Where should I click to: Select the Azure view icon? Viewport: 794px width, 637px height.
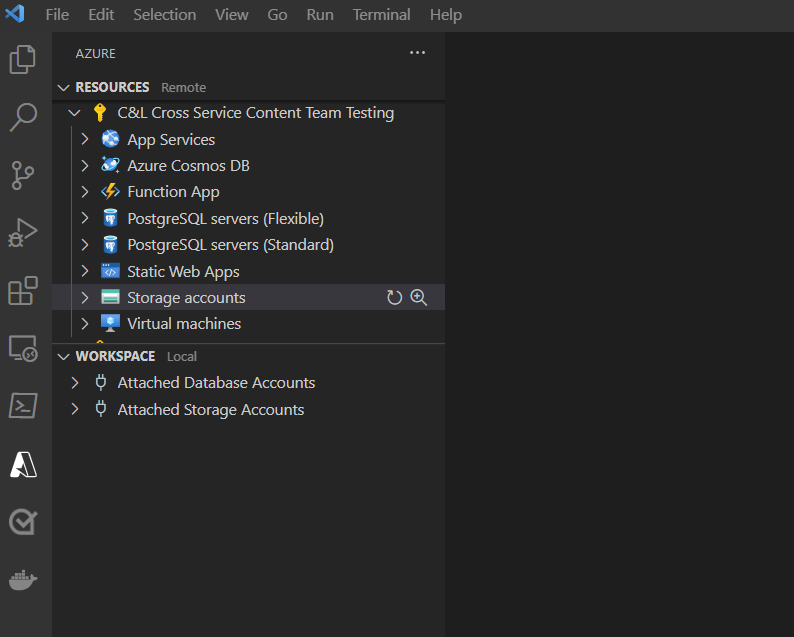(x=23, y=464)
